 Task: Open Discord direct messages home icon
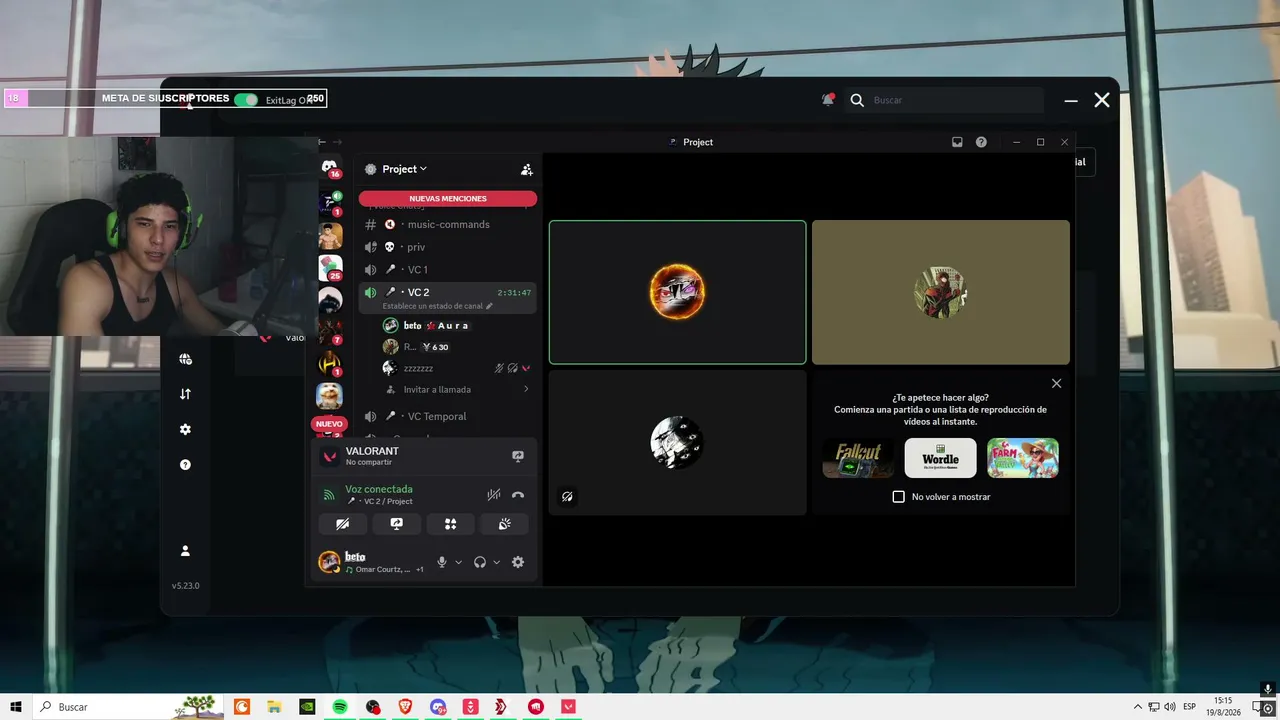pyautogui.click(x=330, y=167)
